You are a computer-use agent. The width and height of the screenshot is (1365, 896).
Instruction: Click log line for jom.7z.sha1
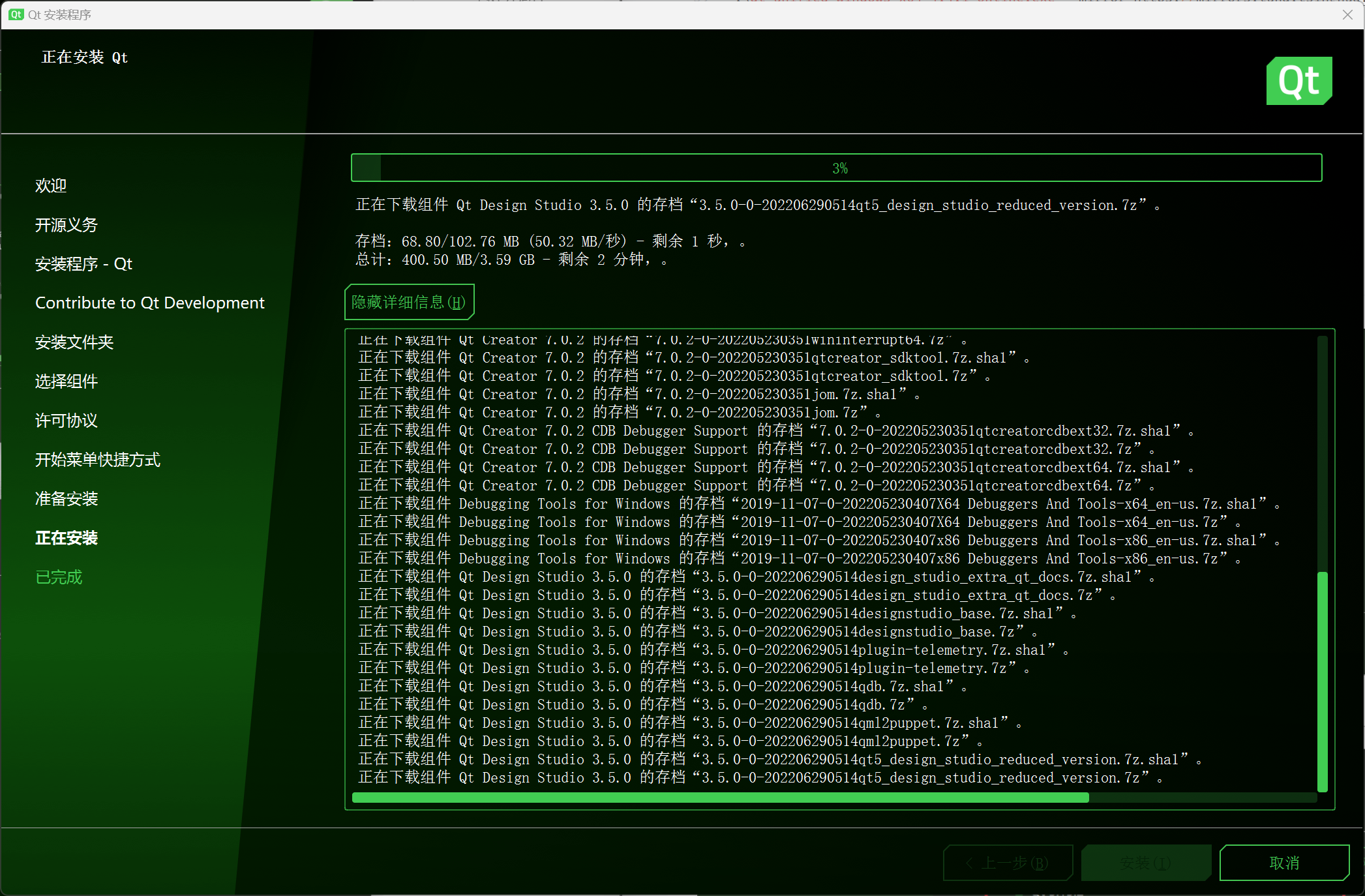[639, 394]
